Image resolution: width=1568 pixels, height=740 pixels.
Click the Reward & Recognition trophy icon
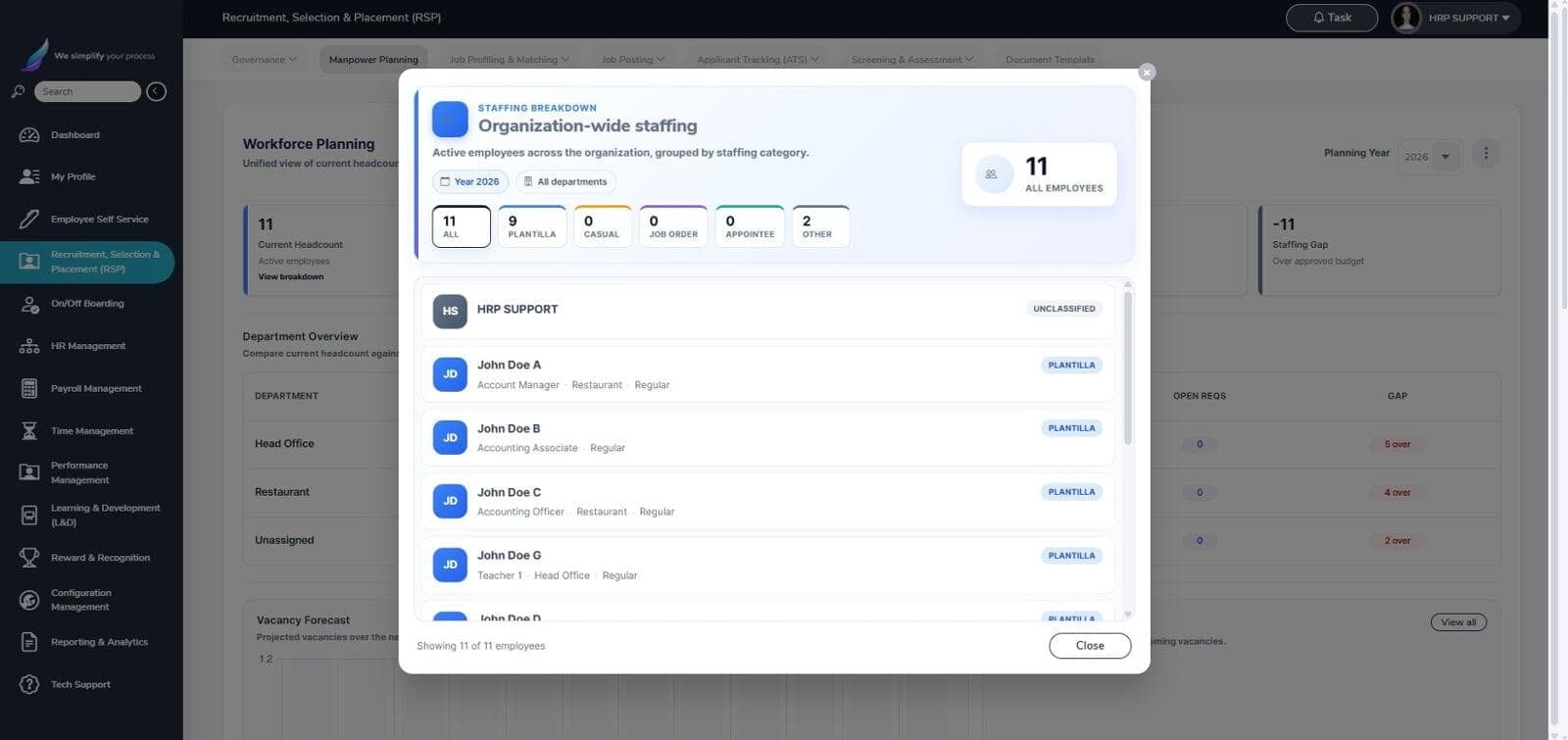(29, 558)
